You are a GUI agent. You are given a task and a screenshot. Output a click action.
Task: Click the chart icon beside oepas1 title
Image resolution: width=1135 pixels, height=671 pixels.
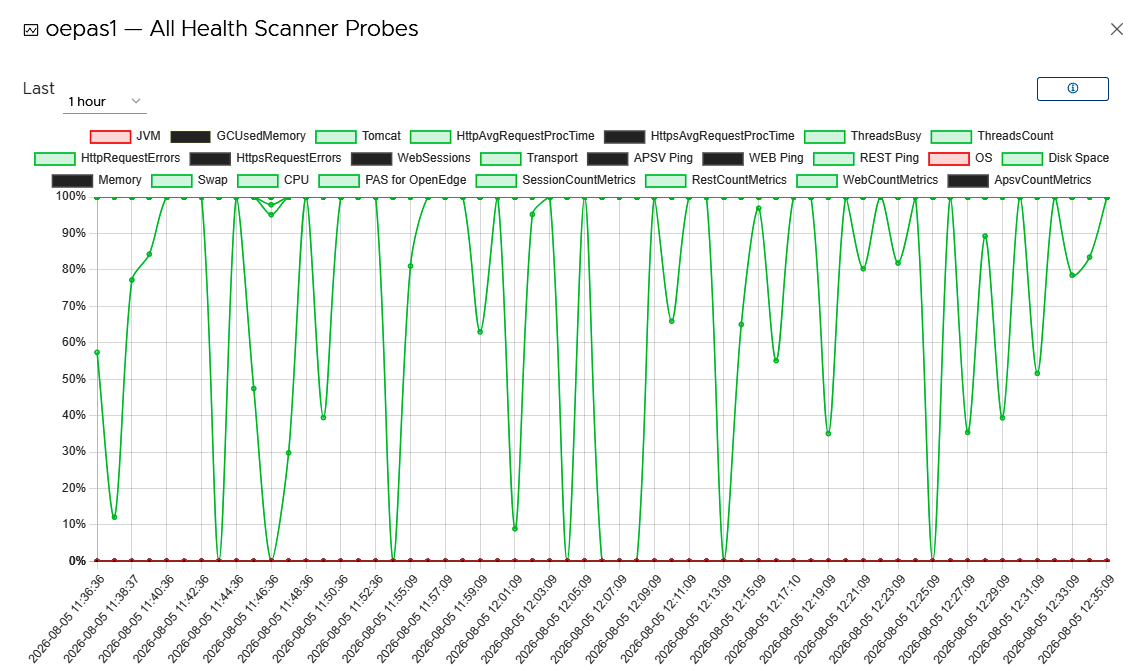pyautogui.click(x=31, y=30)
